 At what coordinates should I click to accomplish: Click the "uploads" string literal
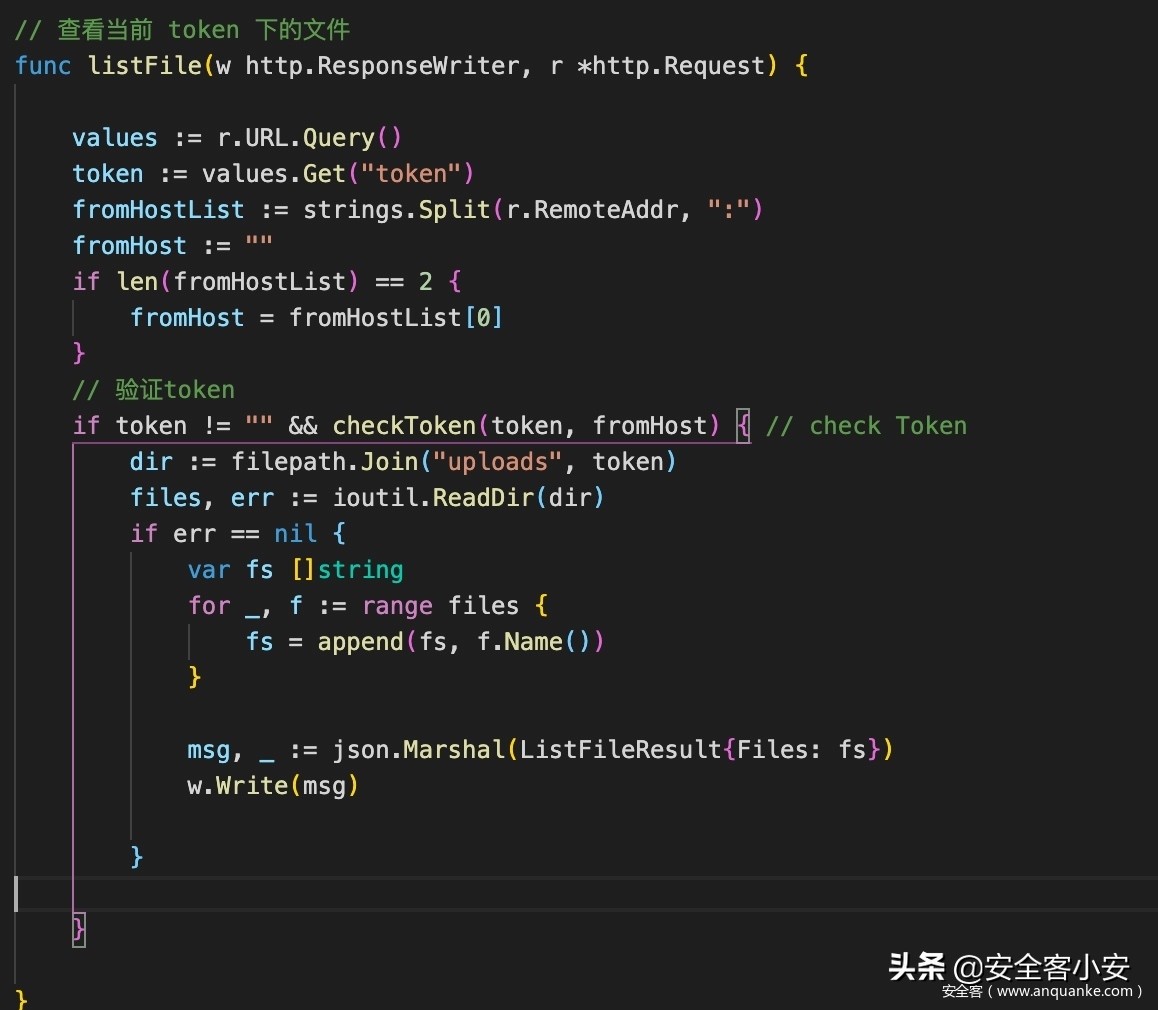click(x=497, y=462)
